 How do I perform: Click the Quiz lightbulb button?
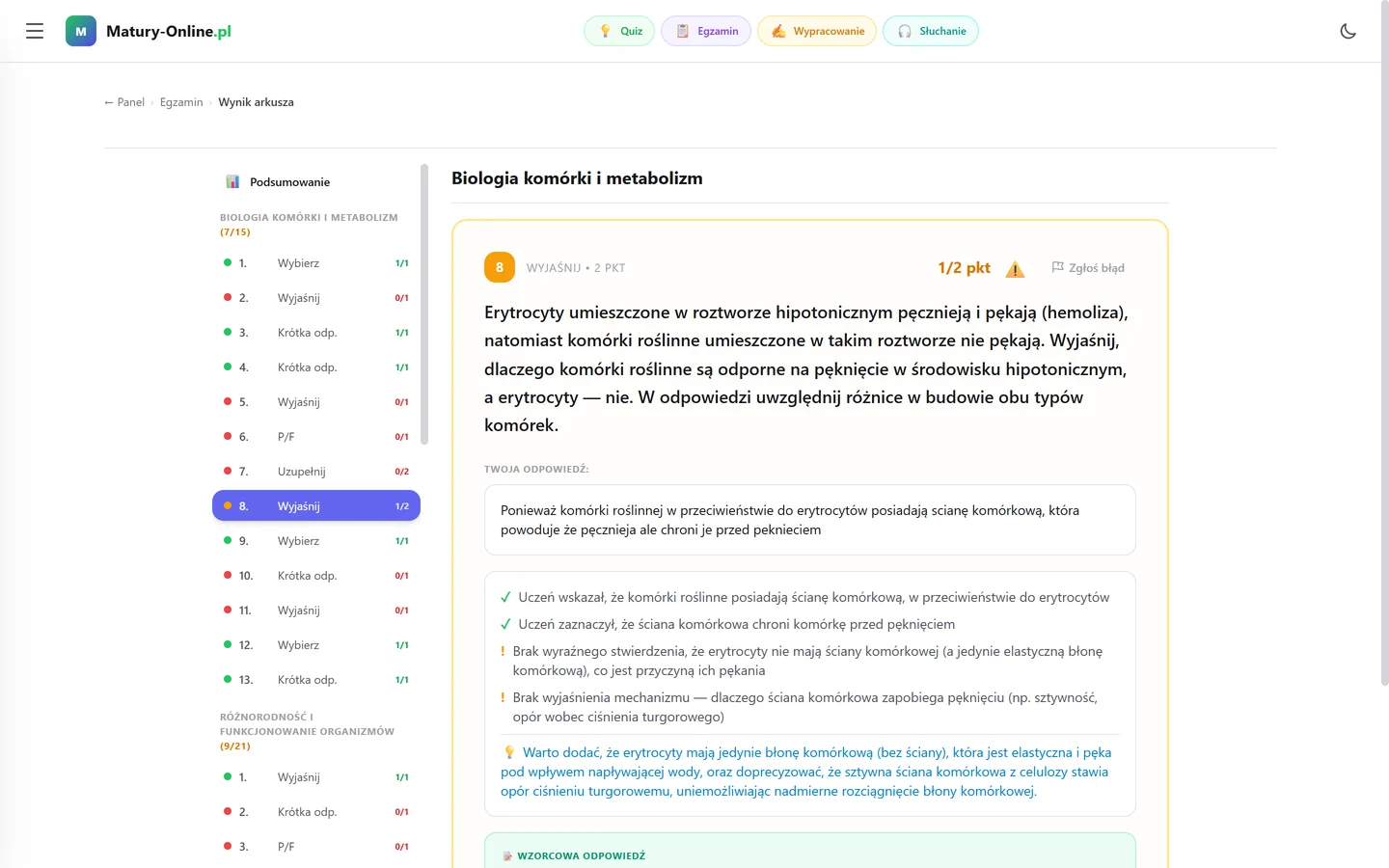click(x=619, y=31)
